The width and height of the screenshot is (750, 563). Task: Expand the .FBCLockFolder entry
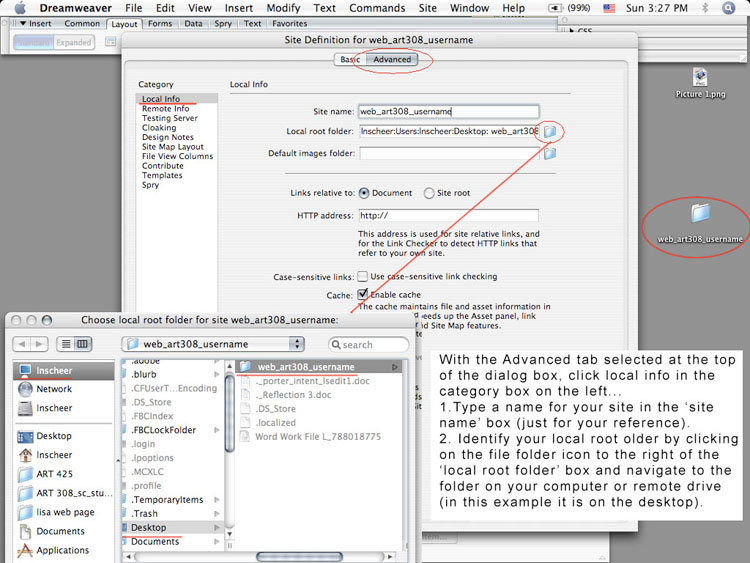pos(217,430)
